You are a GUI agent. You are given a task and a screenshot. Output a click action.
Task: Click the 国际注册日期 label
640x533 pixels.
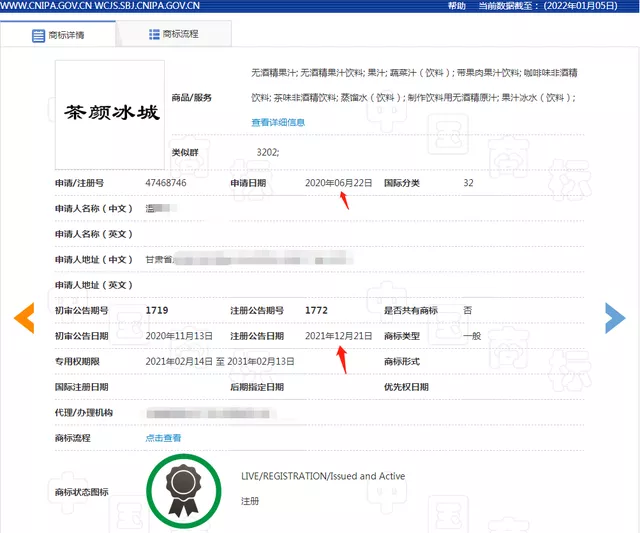(x=81, y=387)
